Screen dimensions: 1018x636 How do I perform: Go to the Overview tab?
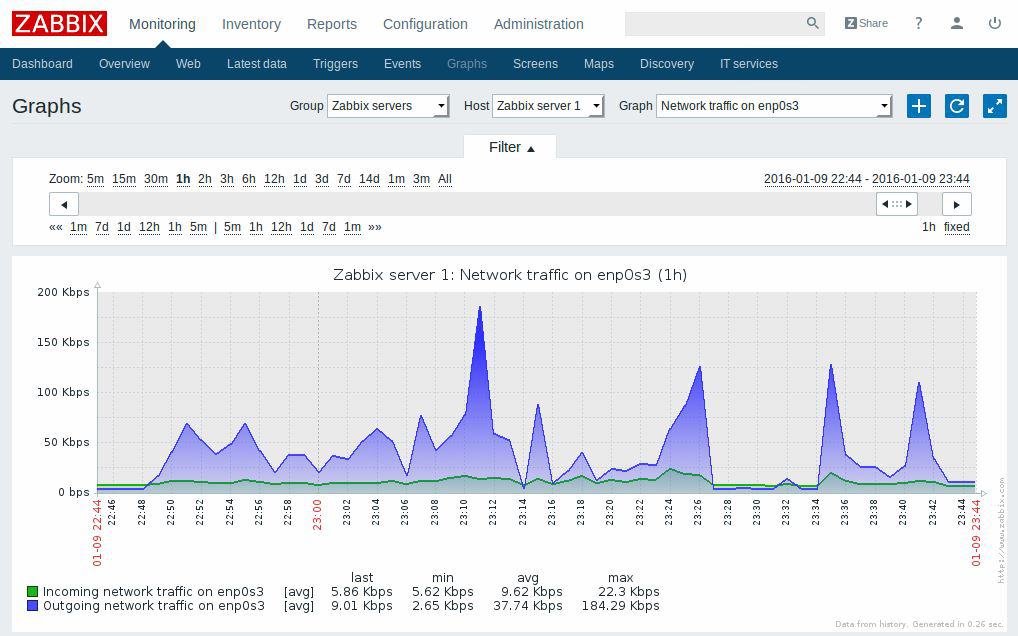pos(124,64)
